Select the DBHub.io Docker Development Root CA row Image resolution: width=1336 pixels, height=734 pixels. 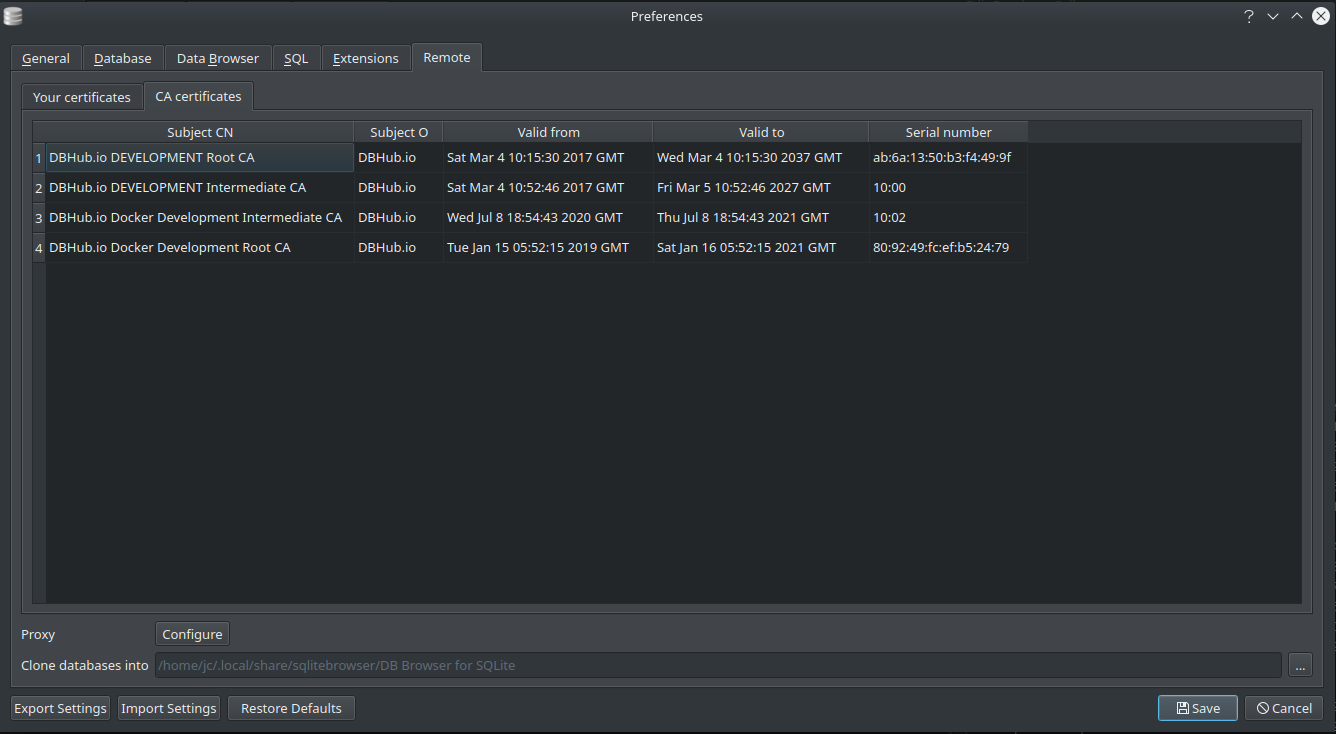(170, 247)
